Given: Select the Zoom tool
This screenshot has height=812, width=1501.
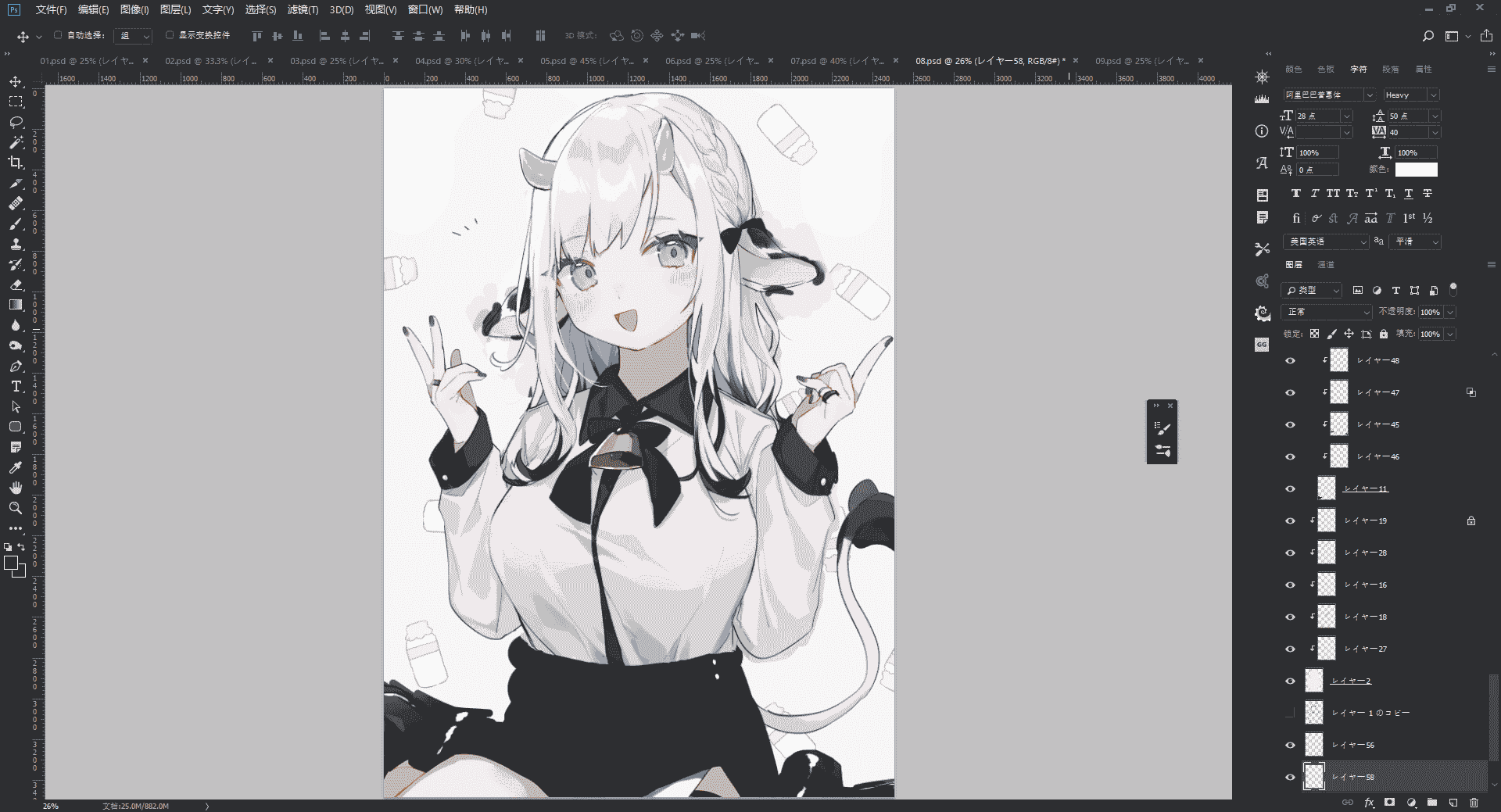Looking at the screenshot, I should click(16, 508).
